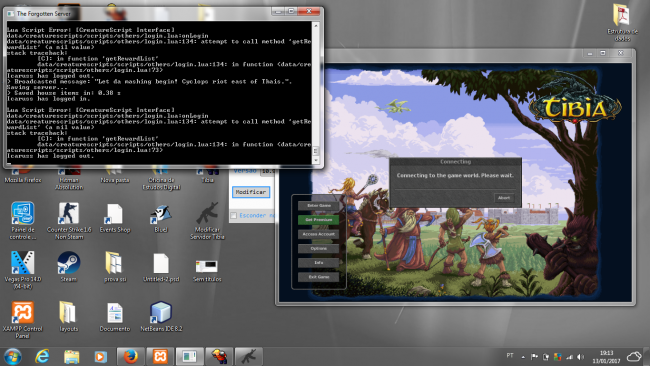Select the prova ssi folder icon
Screen dimensions: 650x366
(x=115, y=267)
